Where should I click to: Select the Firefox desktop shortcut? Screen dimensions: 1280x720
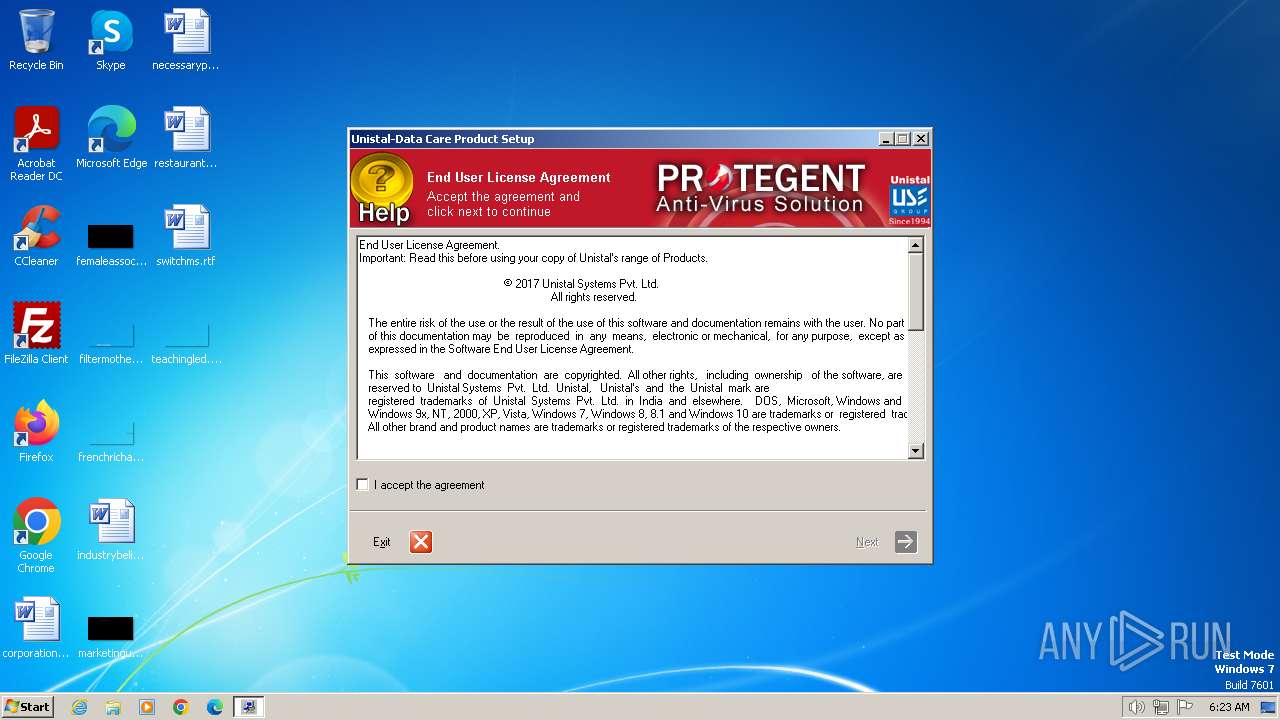36,433
